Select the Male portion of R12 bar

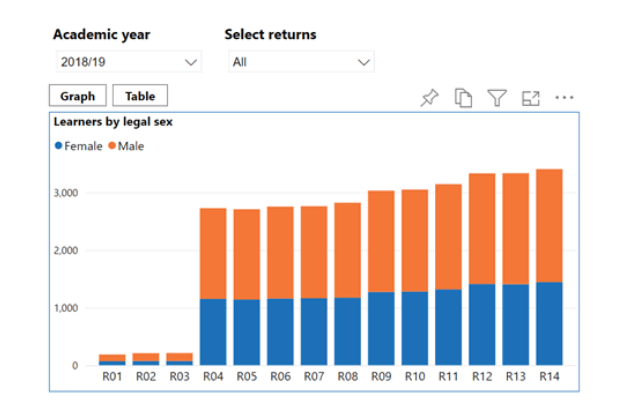(482, 228)
